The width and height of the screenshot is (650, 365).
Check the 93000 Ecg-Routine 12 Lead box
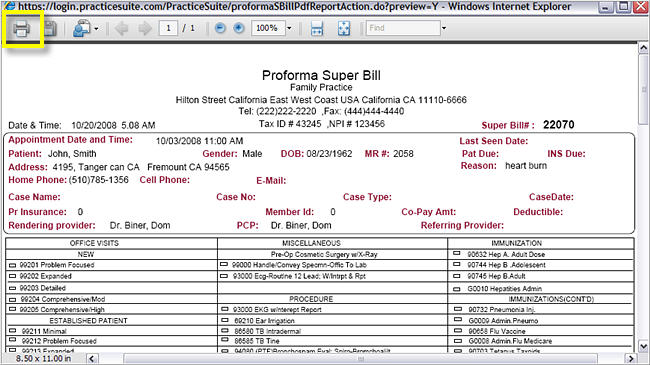224,276
